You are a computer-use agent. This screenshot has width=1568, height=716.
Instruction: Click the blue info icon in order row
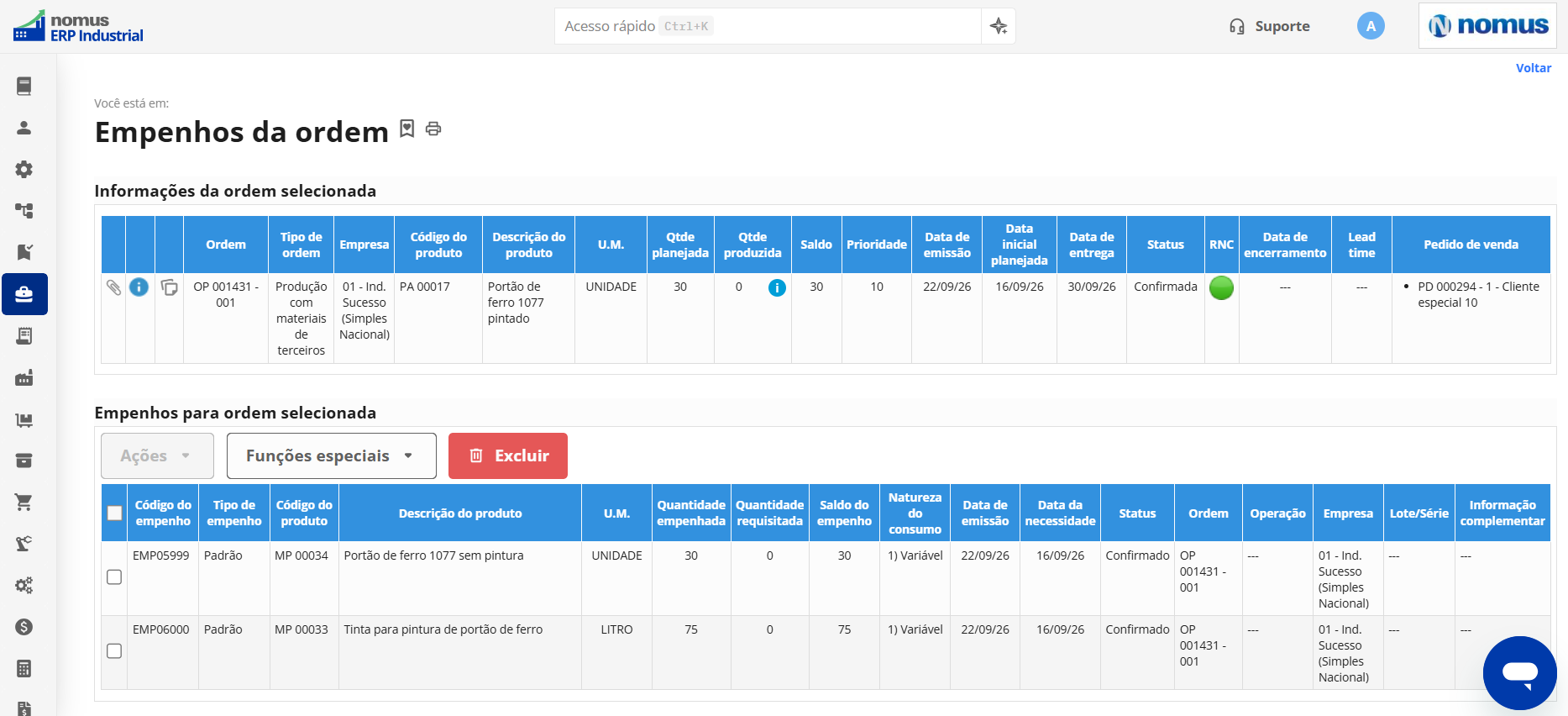tap(139, 287)
